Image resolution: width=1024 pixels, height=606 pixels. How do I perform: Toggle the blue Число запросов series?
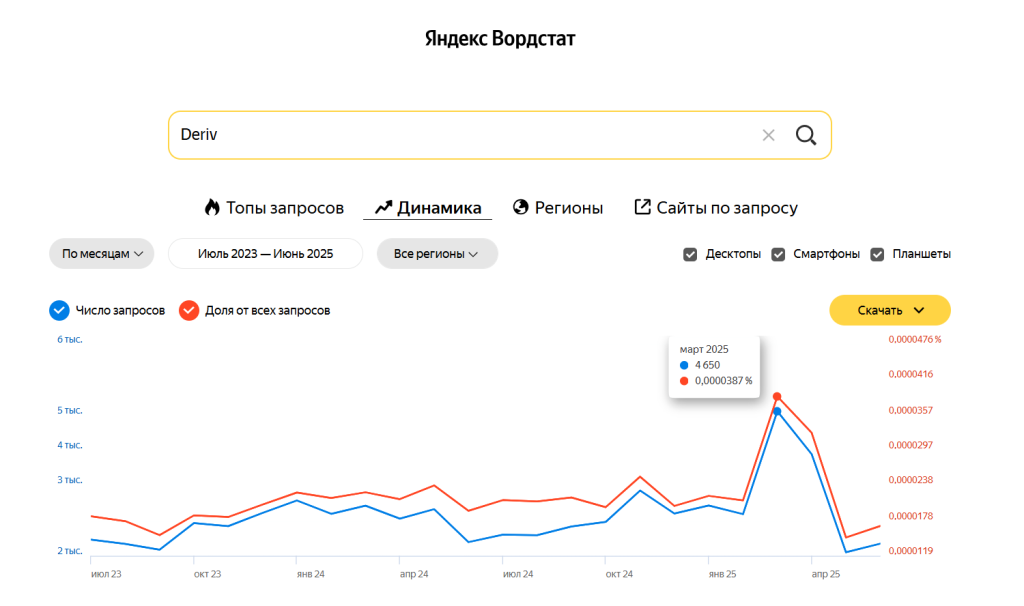pyautogui.click(x=59, y=311)
